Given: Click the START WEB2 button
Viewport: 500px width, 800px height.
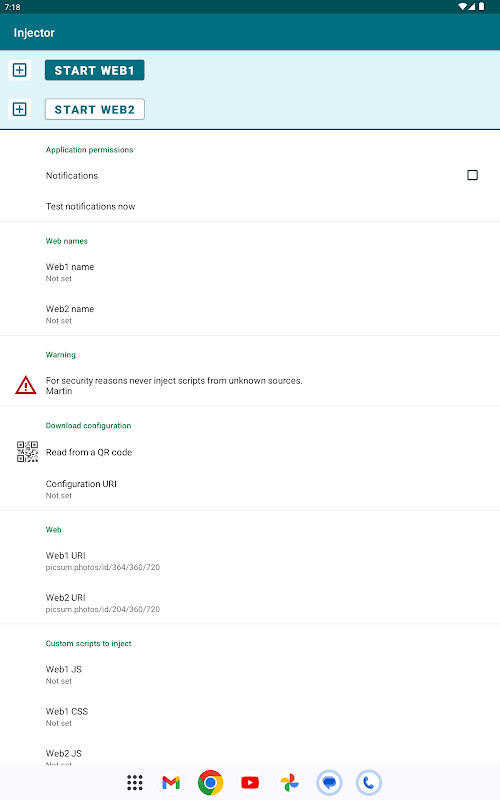Looking at the screenshot, I should 94,109.
